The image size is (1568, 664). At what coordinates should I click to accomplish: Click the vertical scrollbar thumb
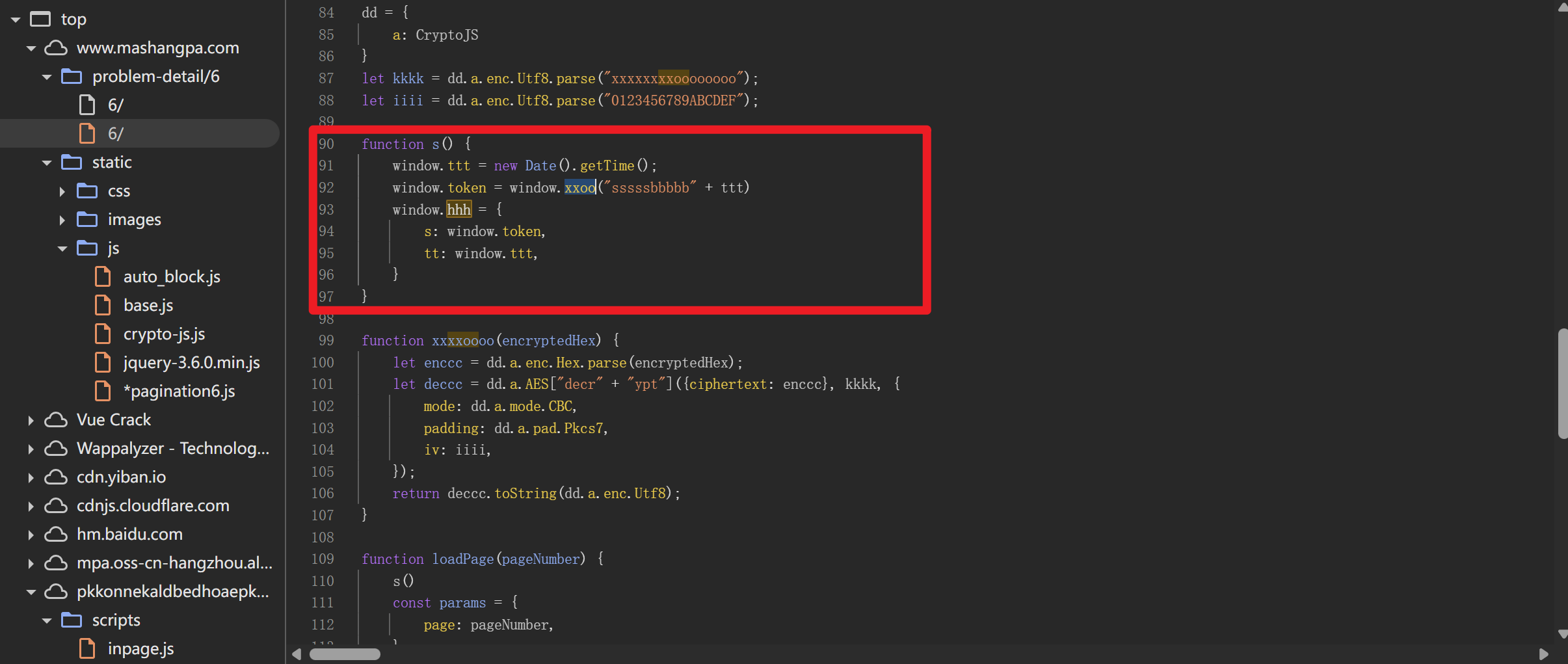click(1562, 384)
